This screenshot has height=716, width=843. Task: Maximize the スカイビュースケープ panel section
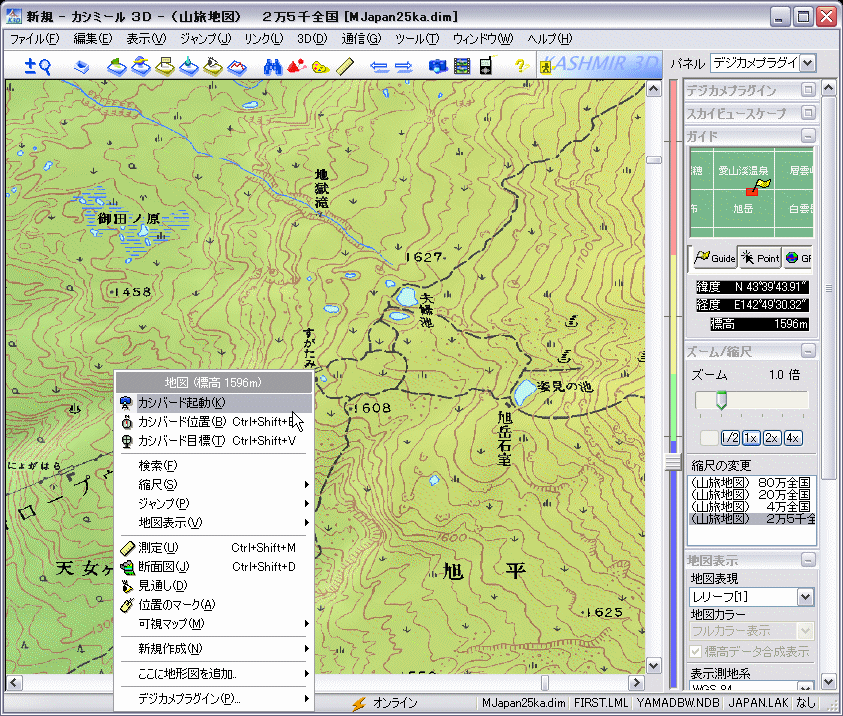808,113
